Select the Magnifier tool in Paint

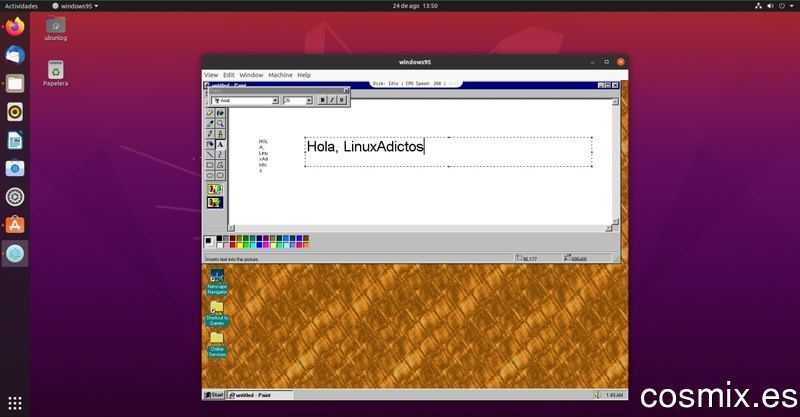(220, 124)
